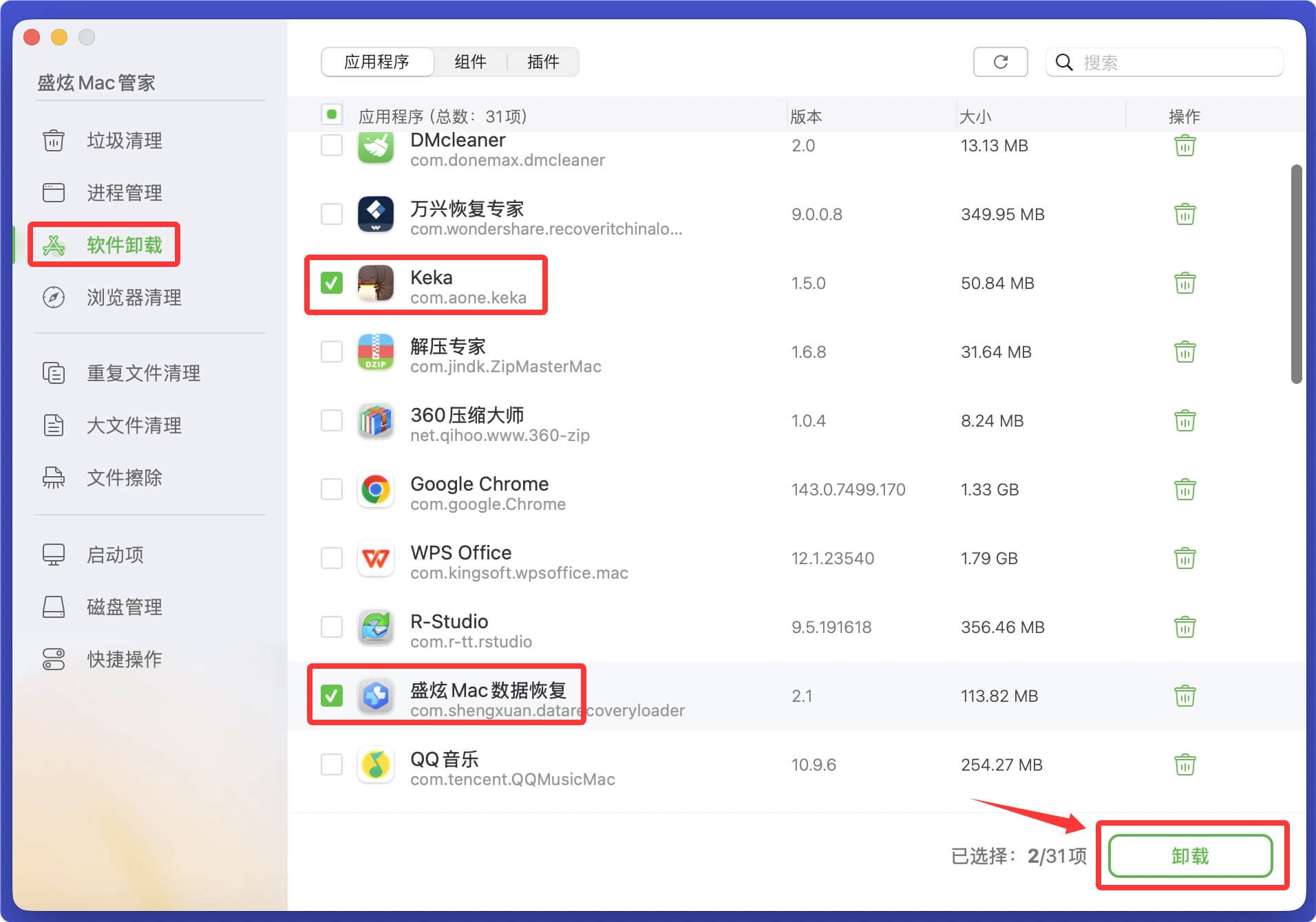The image size is (1316, 922).
Task: Uncheck the Keka checkbox
Action: tap(332, 283)
